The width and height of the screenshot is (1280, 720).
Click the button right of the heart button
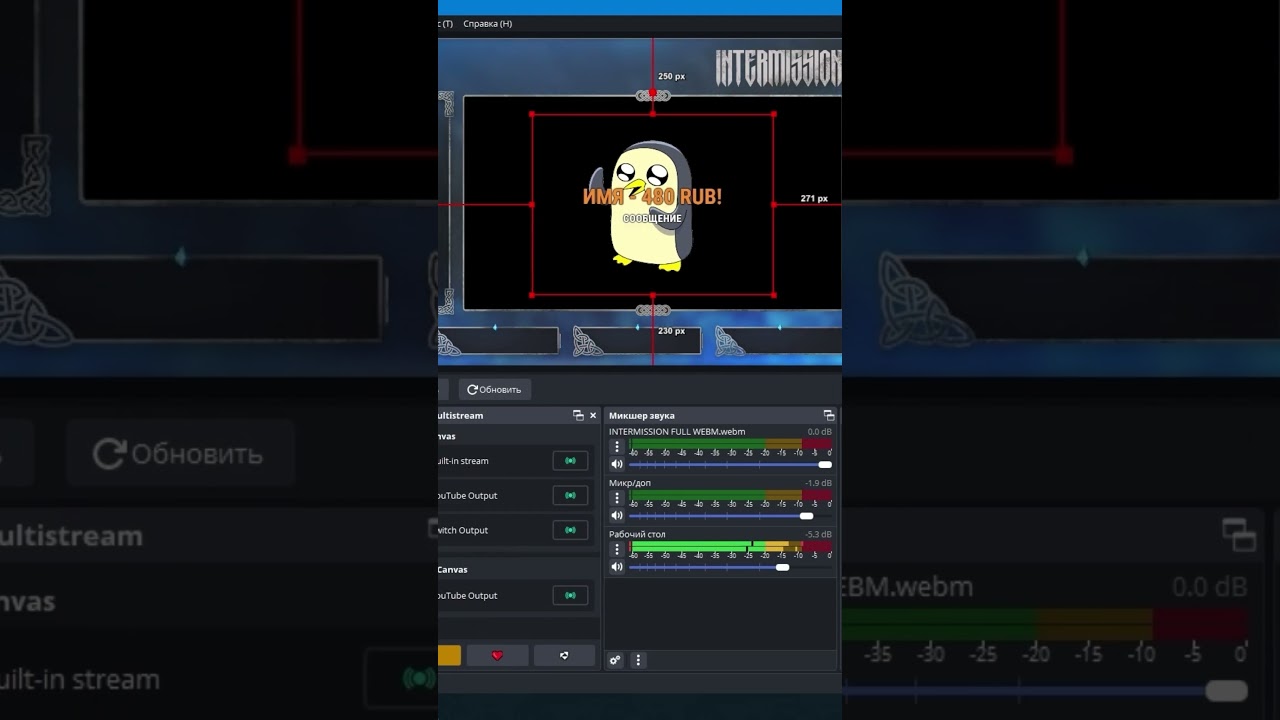pyautogui.click(x=564, y=656)
